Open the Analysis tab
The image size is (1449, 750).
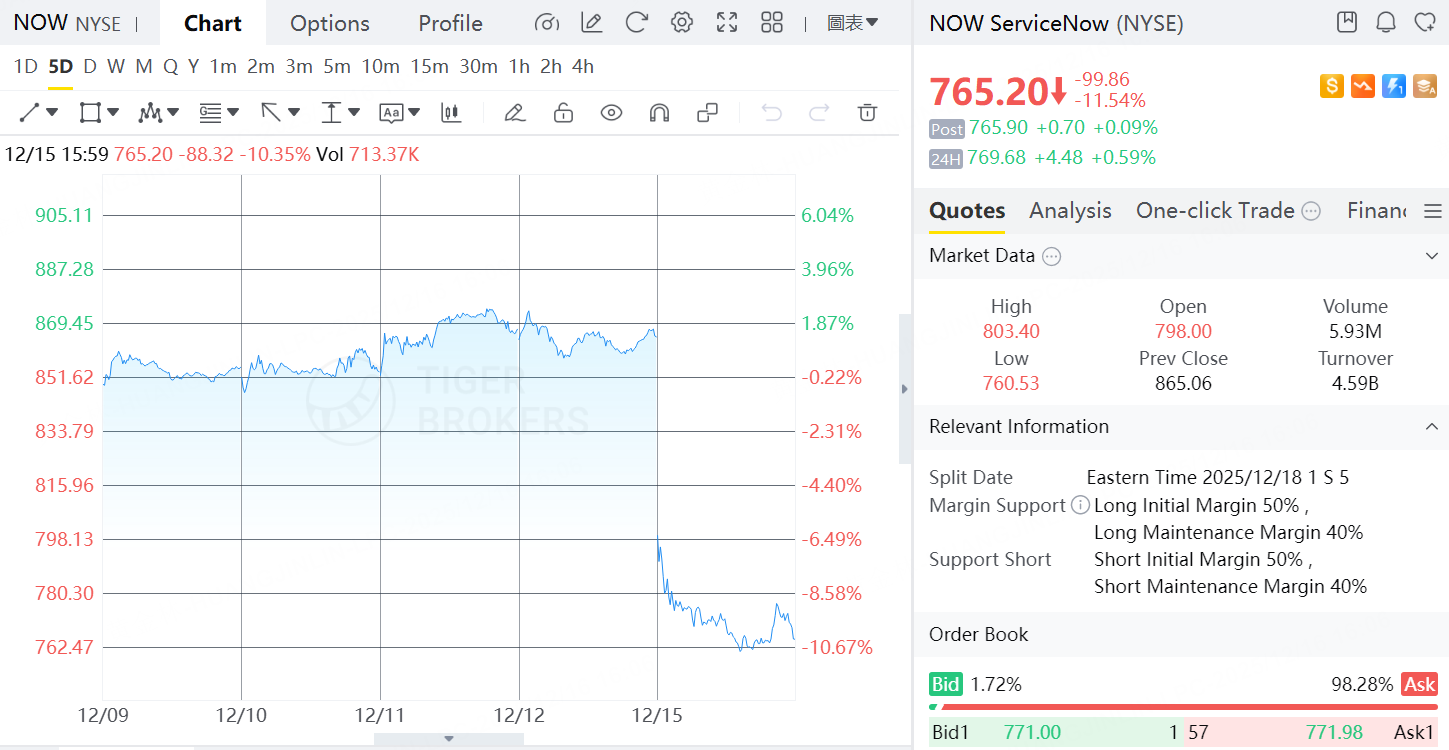click(1070, 211)
